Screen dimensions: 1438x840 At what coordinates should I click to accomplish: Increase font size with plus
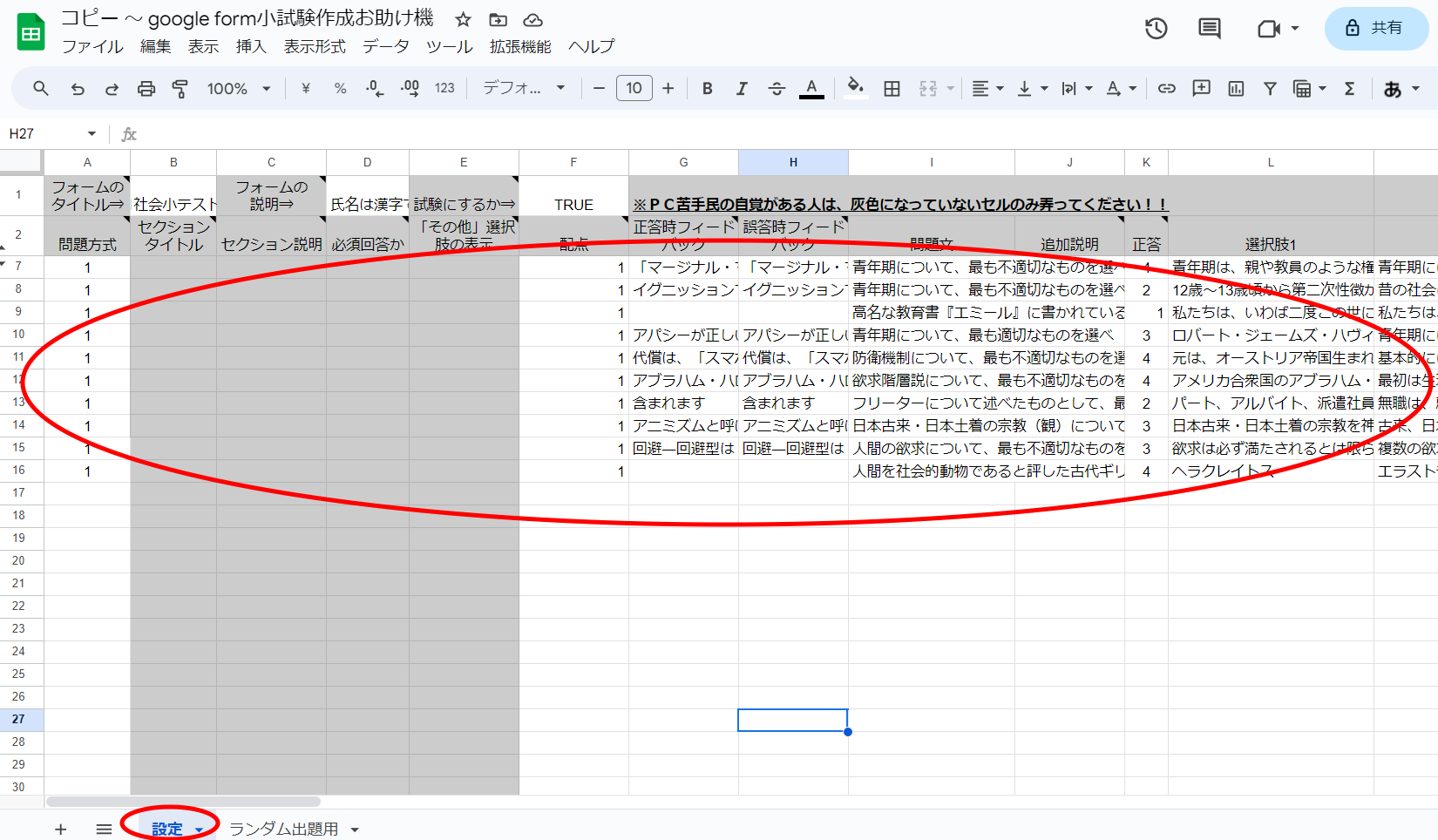pos(668,88)
